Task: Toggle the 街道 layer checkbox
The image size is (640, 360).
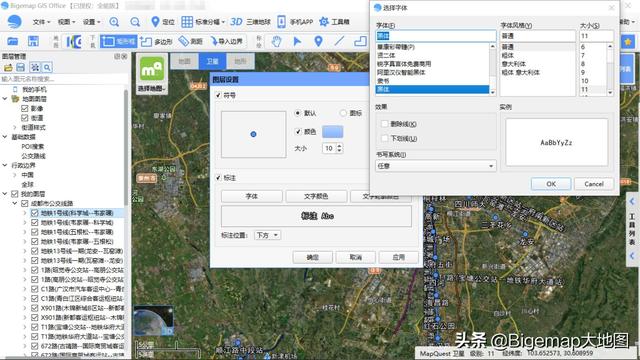Action: click(24, 118)
